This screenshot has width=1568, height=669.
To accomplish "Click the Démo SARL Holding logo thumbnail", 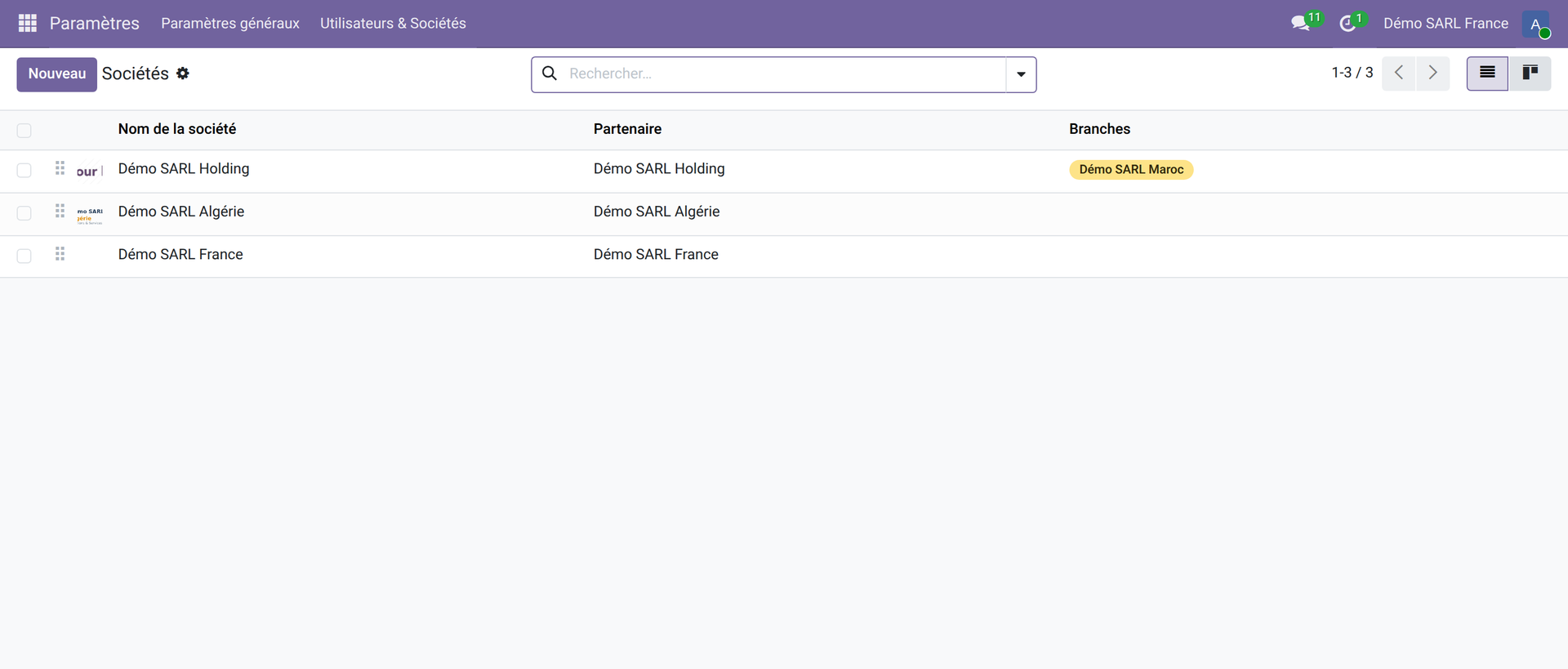I will pyautogui.click(x=90, y=172).
